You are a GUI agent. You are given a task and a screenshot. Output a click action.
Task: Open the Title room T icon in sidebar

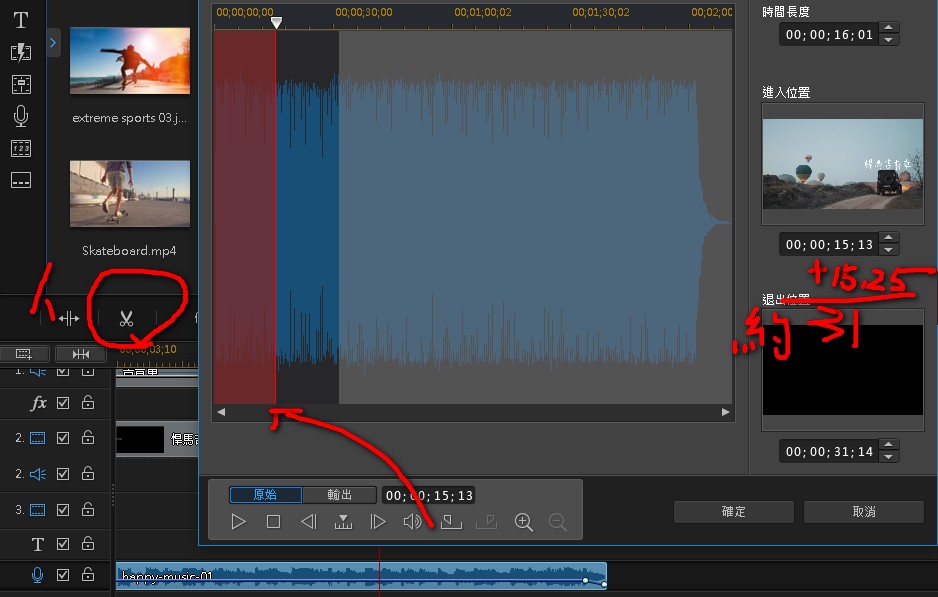click(x=21, y=20)
